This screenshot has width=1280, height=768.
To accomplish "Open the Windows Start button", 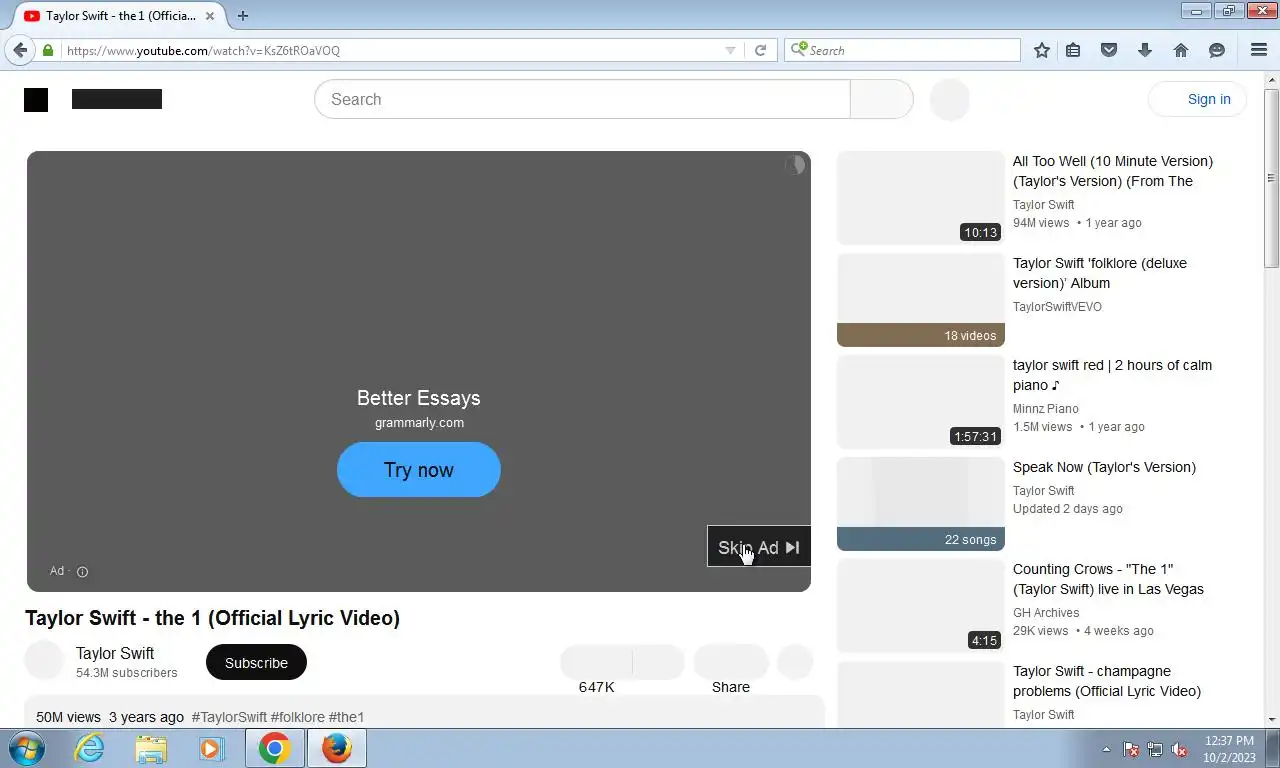I will pos(27,748).
